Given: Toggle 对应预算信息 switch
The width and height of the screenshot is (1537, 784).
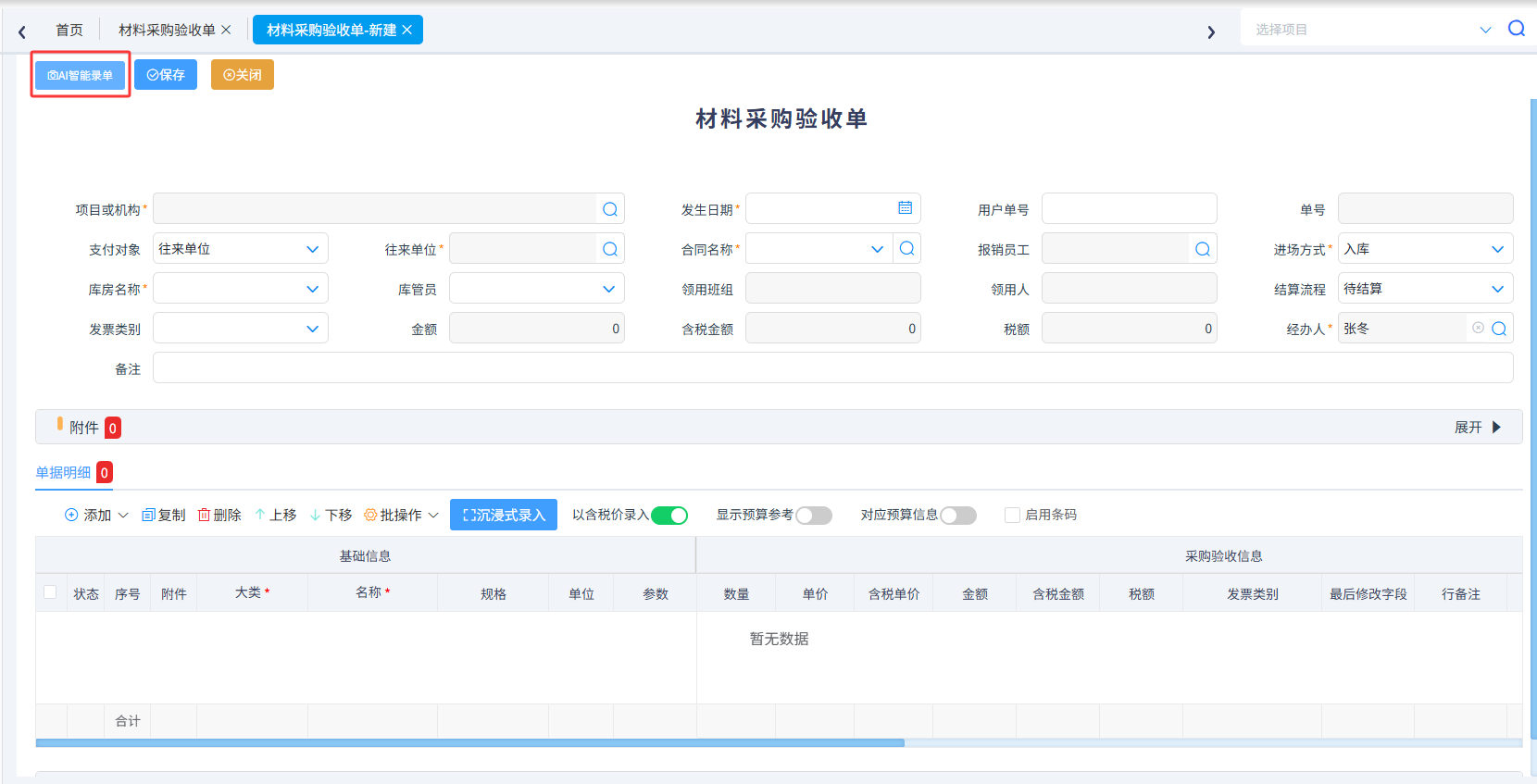Looking at the screenshot, I should (x=958, y=516).
